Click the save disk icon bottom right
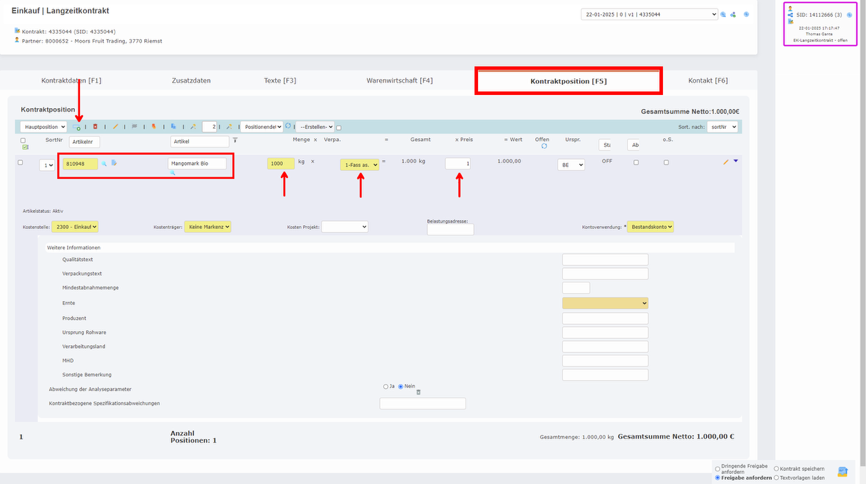This screenshot has height=484, width=866. point(842,472)
